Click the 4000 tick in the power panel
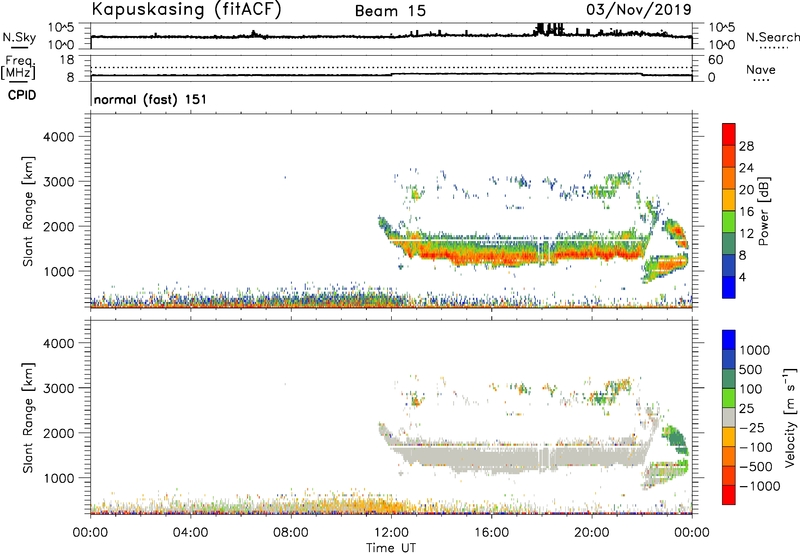Screen dimensions: 800x554 [59, 137]
